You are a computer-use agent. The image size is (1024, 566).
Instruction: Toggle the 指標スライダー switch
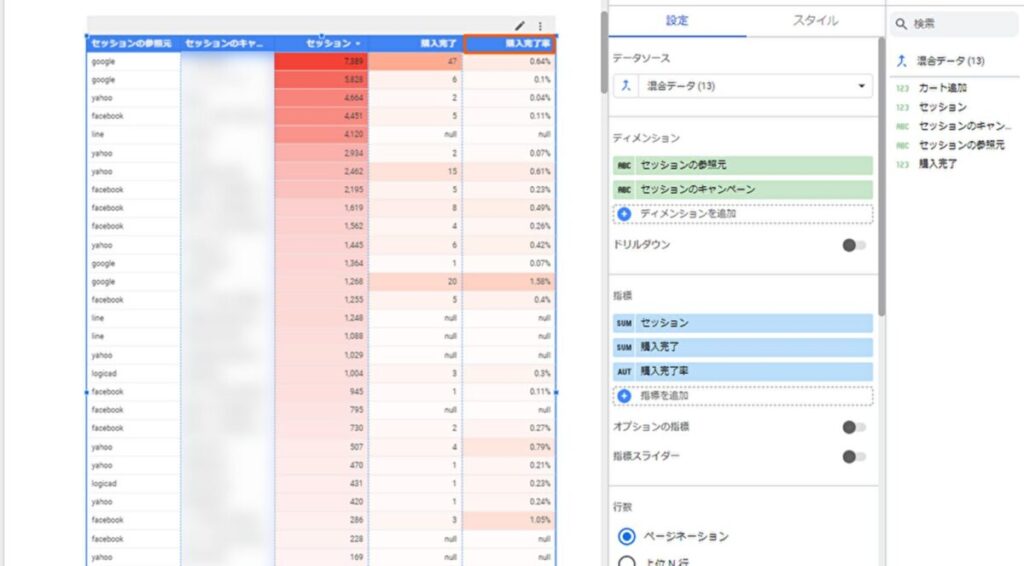tap(853, 457)
